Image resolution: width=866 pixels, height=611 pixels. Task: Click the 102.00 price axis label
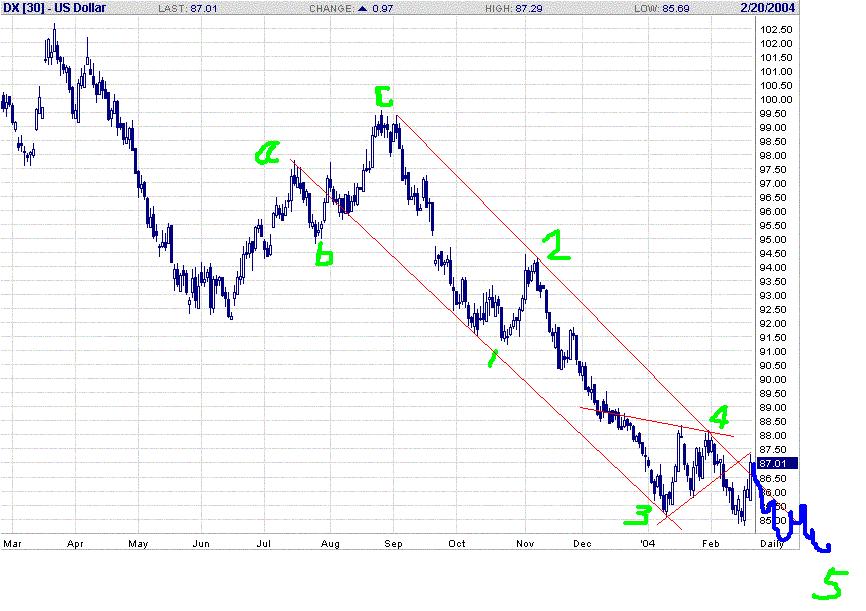(776, 43)
